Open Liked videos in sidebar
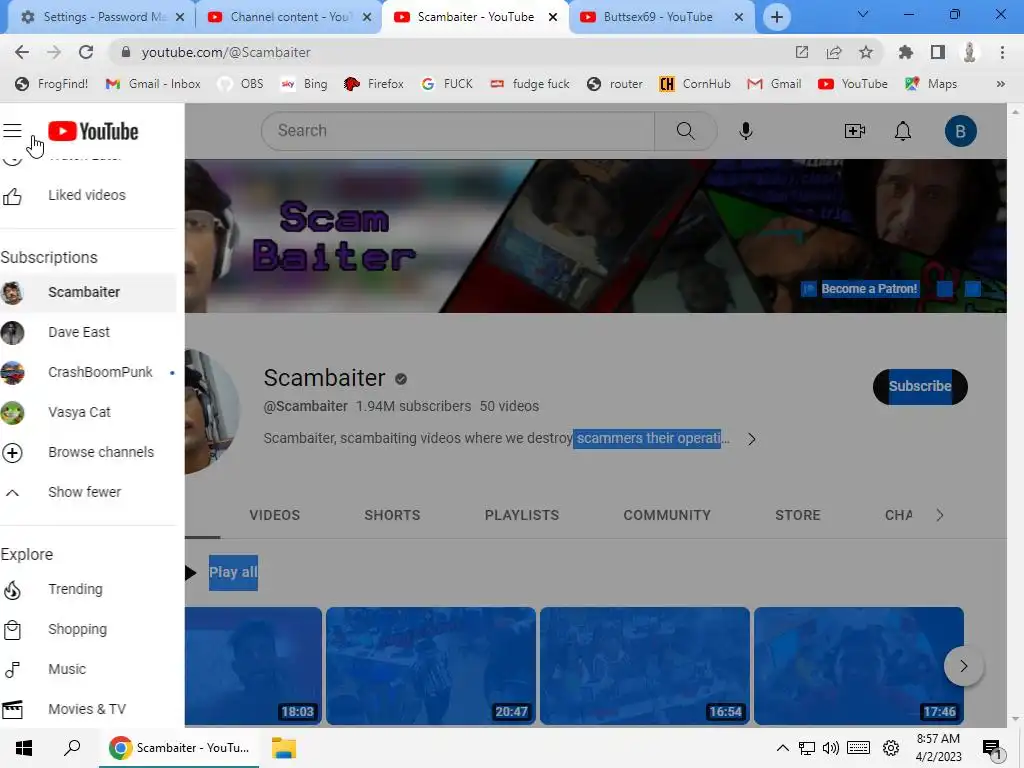Viewport: 1024px width, 768px height. tap(88, 195)
